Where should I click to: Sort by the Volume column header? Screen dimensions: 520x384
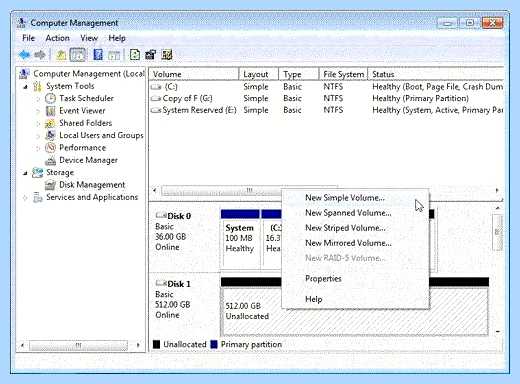coord(194,74)
